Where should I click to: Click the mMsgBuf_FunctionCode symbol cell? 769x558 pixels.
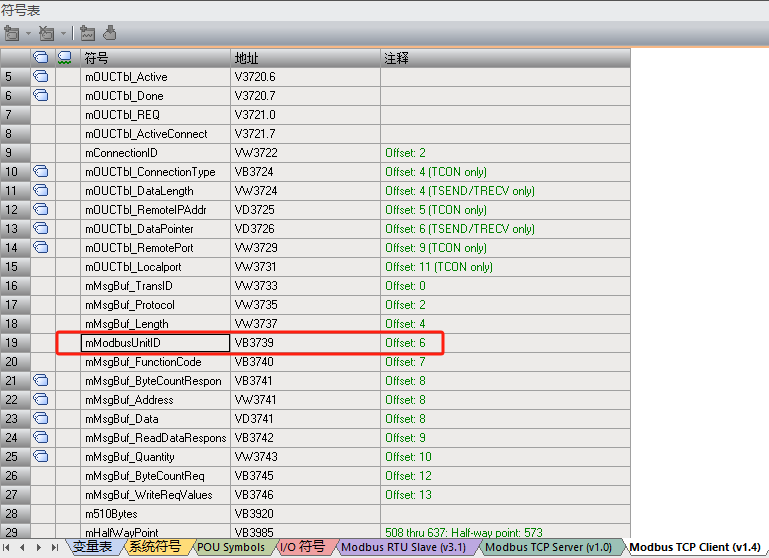155,361
